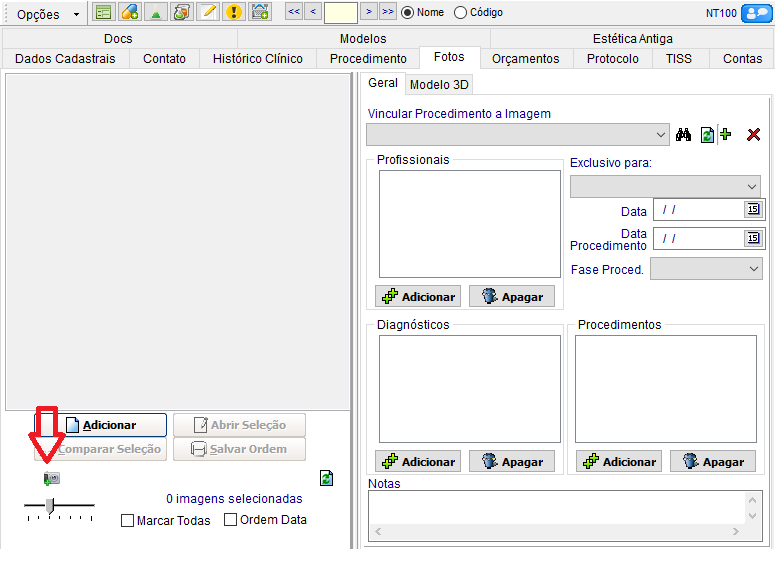Click Apagar button under Profissionais list
Viewport: 775px width, 564px height.
point(511,296)
